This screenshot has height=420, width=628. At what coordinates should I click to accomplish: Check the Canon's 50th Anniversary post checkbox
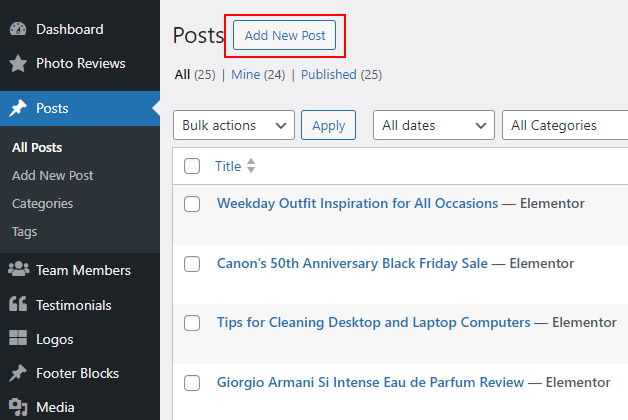coord(192,264)
